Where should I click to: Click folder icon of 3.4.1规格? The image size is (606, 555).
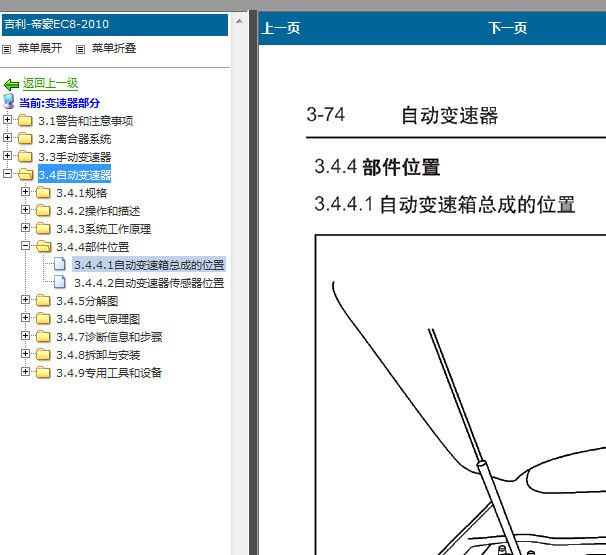click(43, 192)
